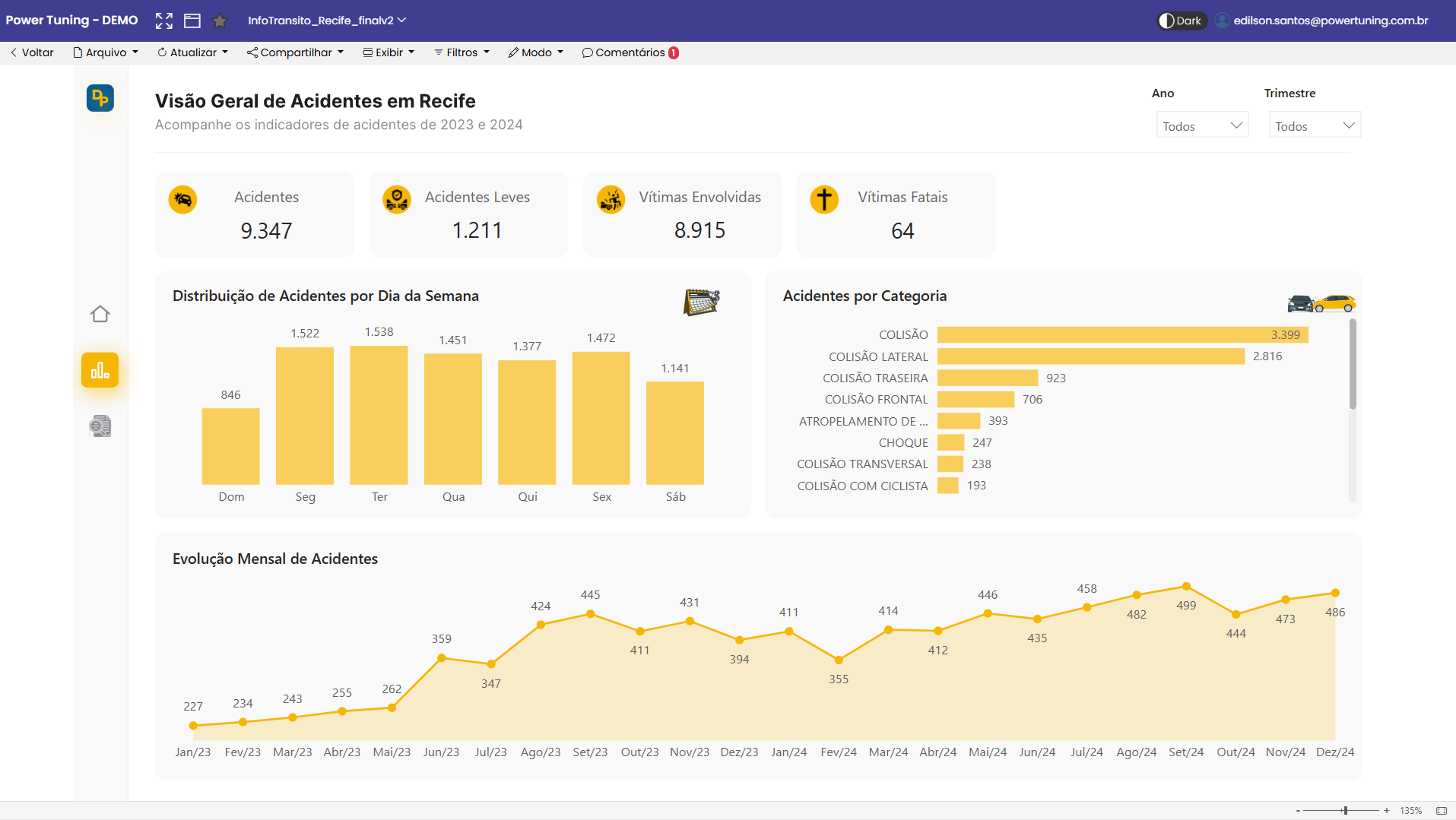Open the InfoTransito_Recife_finalv2 report selector
Screen dimensions: 1456x820
click(327, 21)
